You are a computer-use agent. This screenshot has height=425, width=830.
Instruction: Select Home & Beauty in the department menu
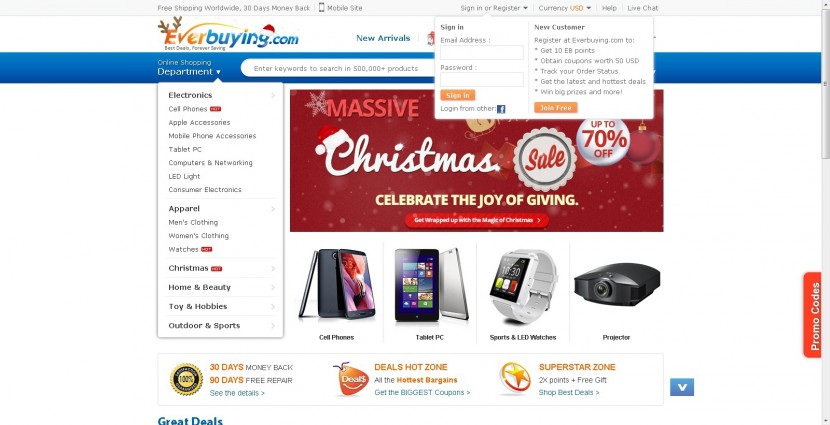(200, 287)
